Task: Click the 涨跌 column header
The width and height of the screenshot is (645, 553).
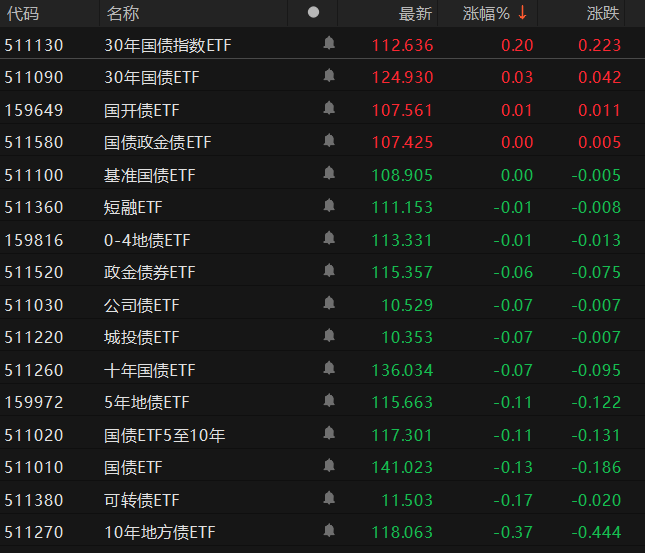Action: click(x=603, y=13)
